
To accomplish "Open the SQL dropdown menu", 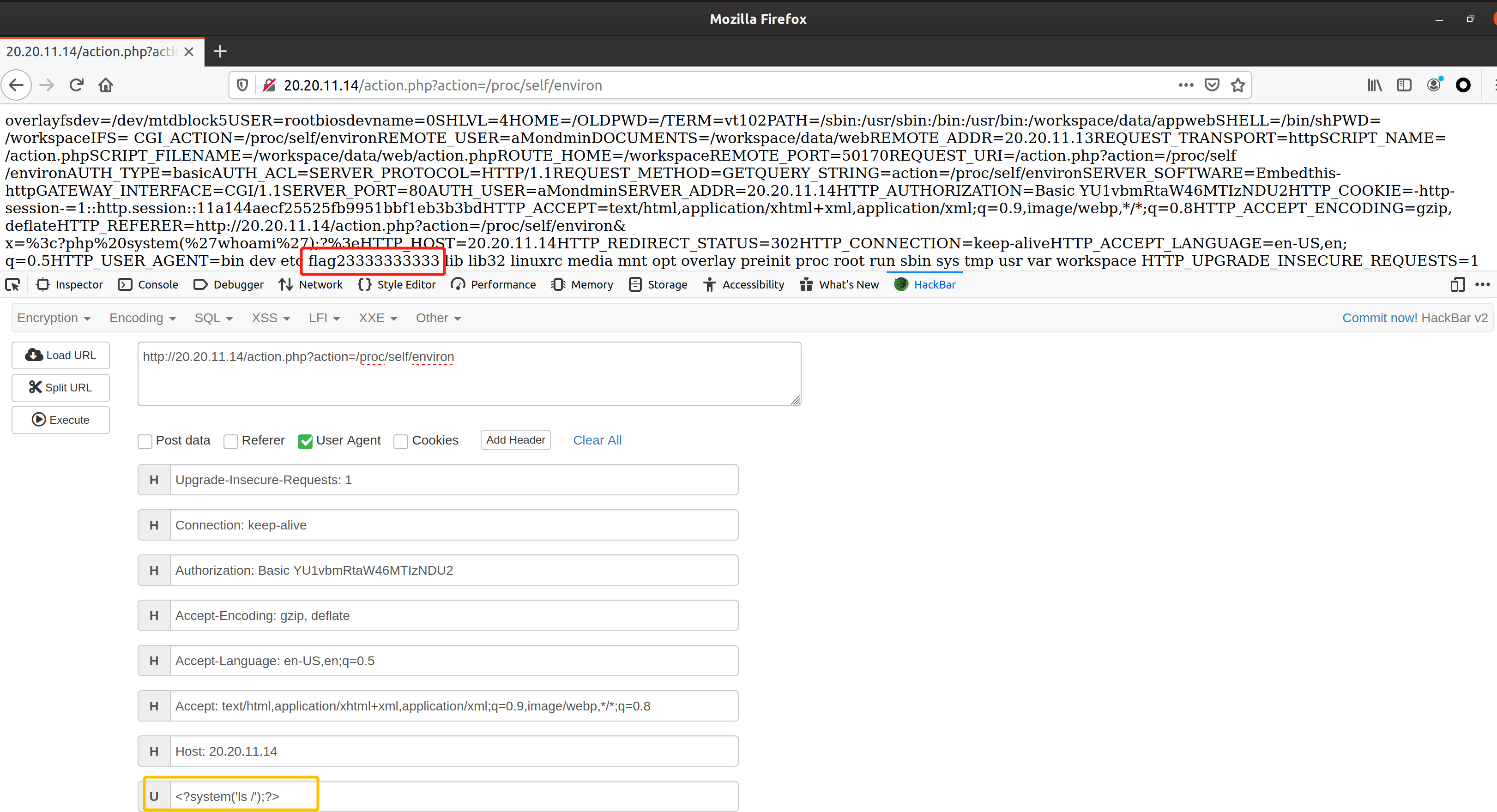I will 213,319.
